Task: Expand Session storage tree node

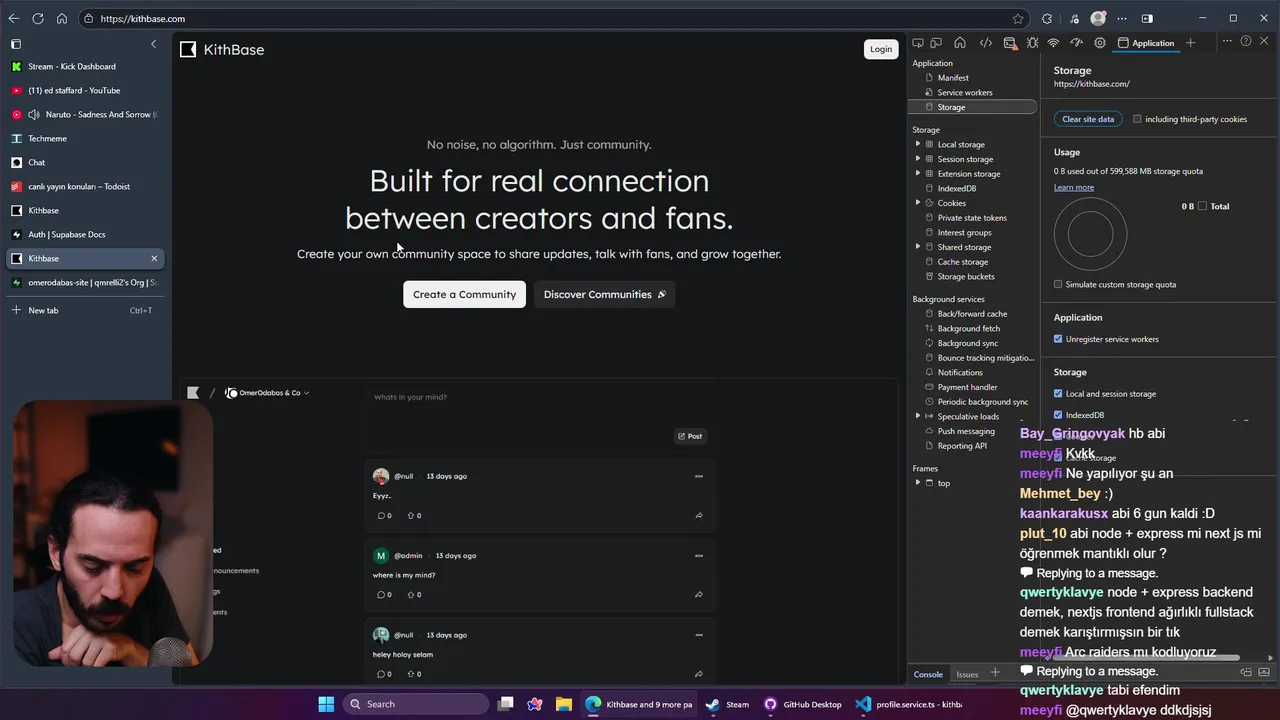Action: (918, 159)
